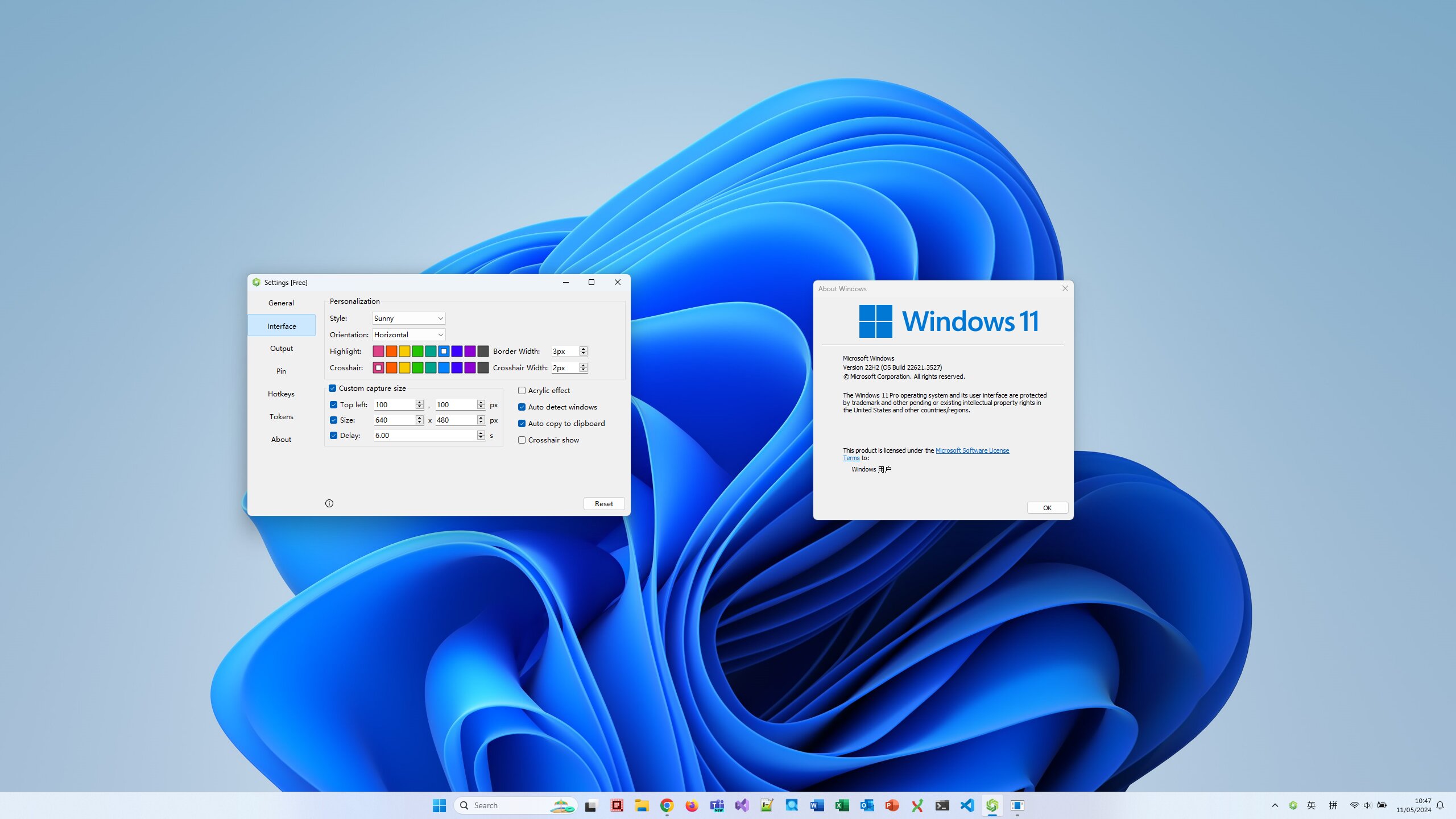Select the Interface tab in Settings
Image resolution: width=1456 pixels, height=819 pixels.
click(281, 325)
